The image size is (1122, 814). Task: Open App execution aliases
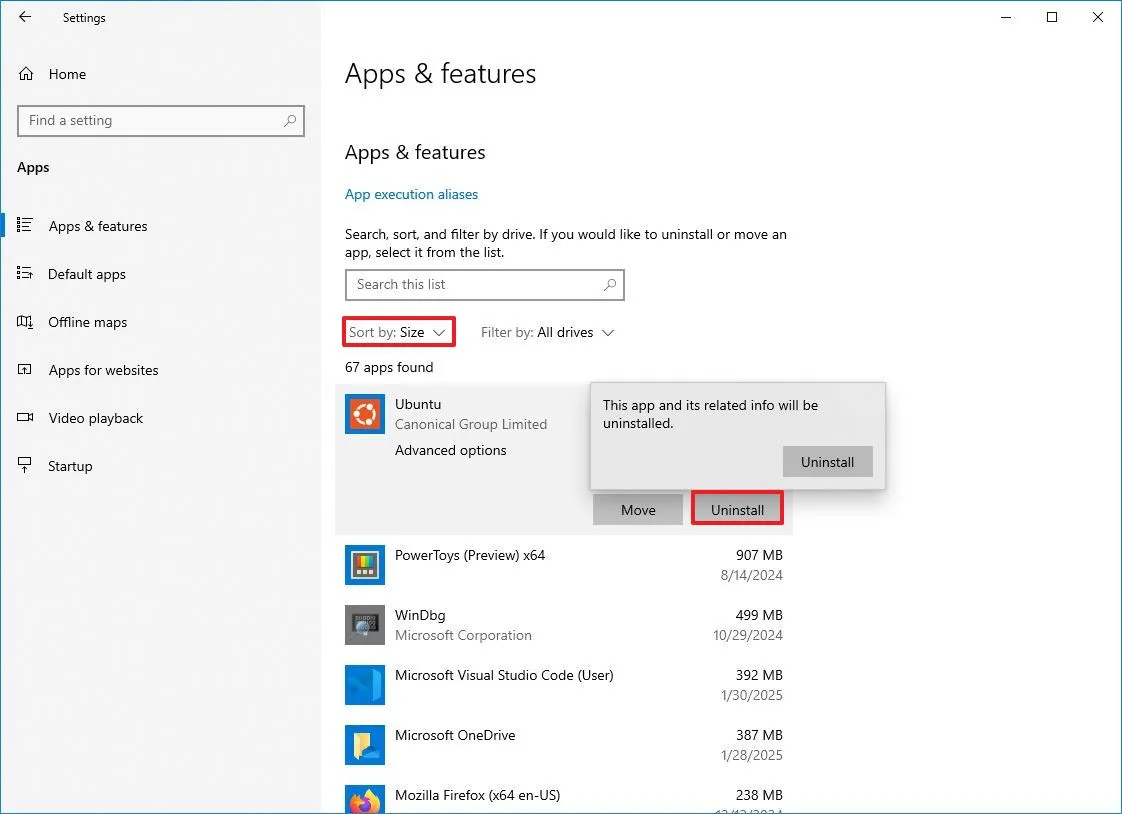point(411,194)
